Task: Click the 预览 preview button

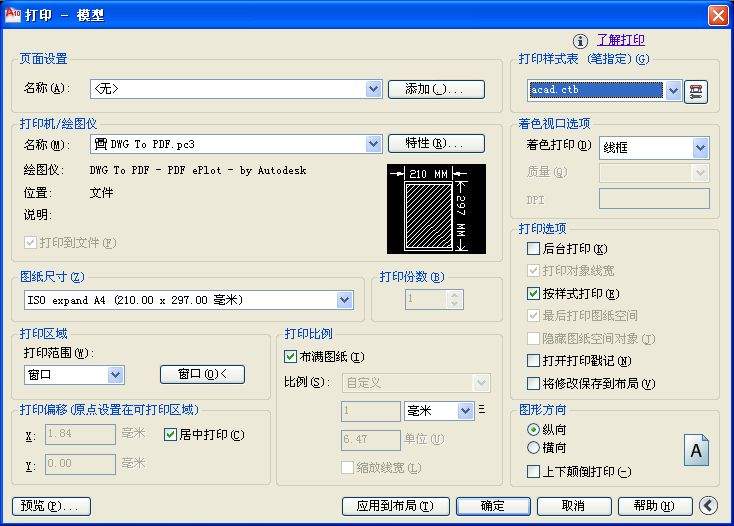Action: (x=51, y=506)
